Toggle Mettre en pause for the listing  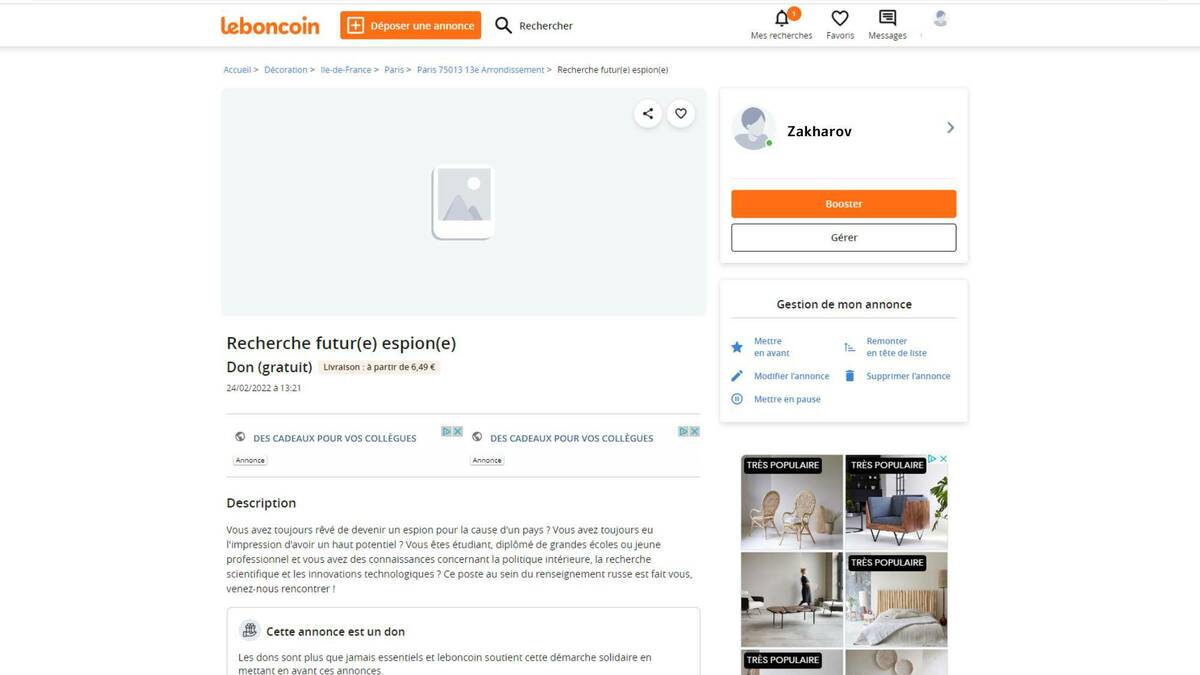click(776, 399)
